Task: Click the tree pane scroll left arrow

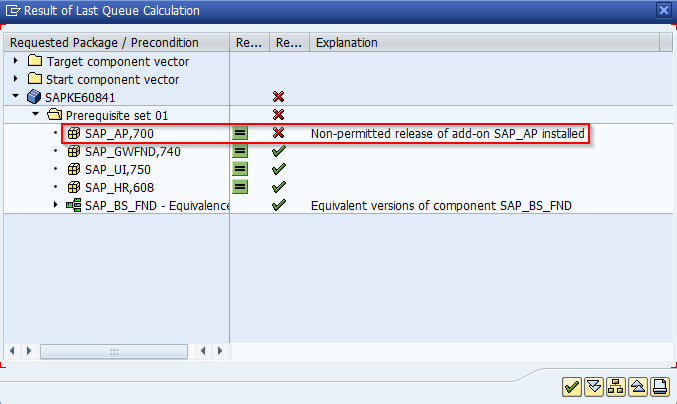Action: [12, 351]
